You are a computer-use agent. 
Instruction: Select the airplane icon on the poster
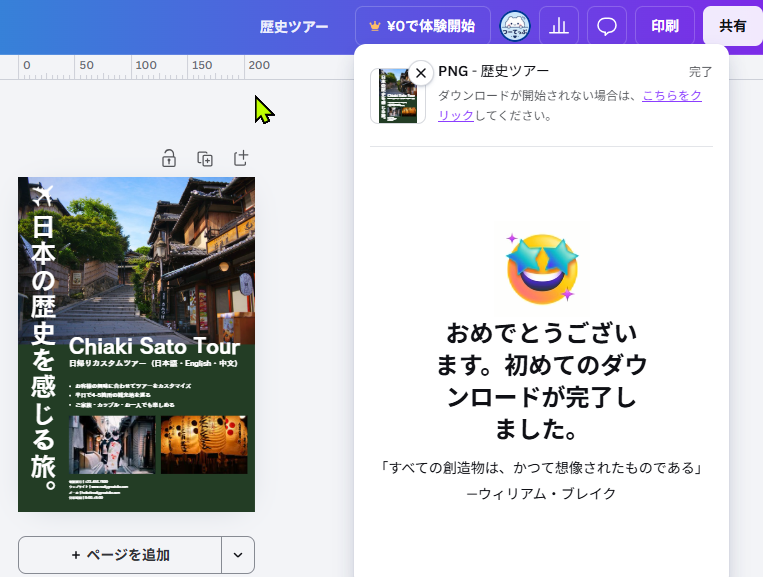point(42,195)
